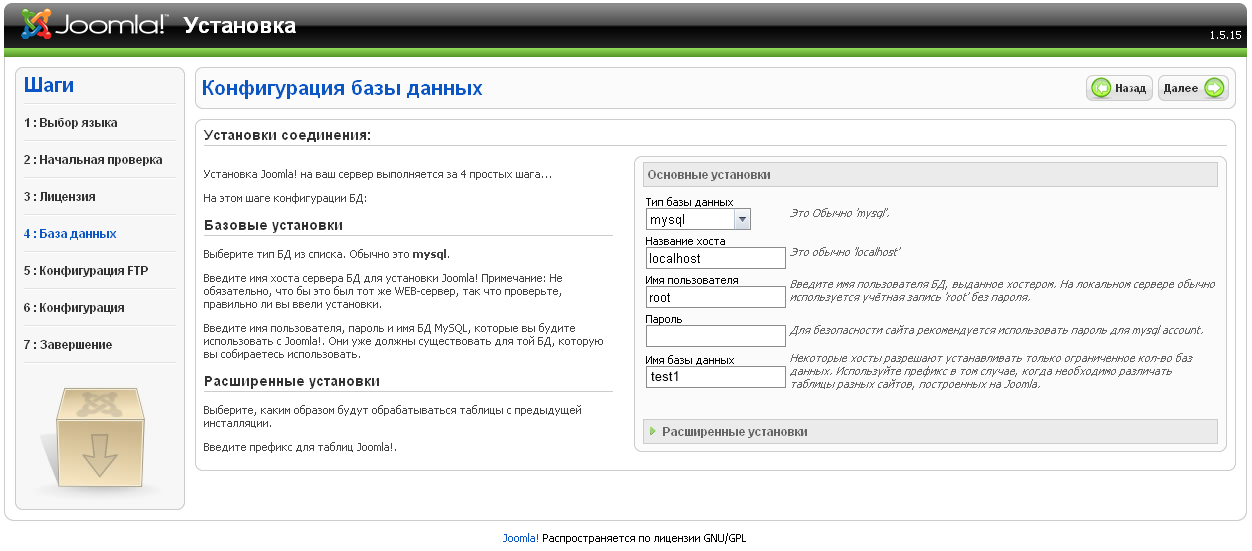Image resolution: width=1252 pixels, height=551 pixels.
Task: Open the Joomla! link in footer
Action: 520,538
